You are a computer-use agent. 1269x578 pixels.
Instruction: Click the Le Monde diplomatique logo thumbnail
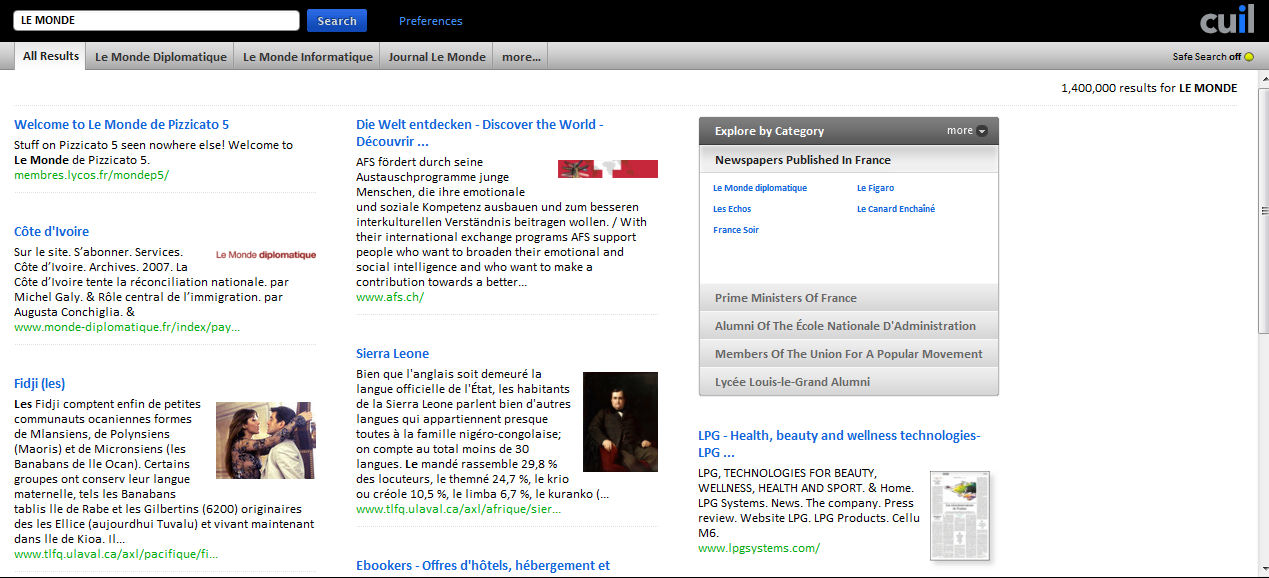click(266, 255)
